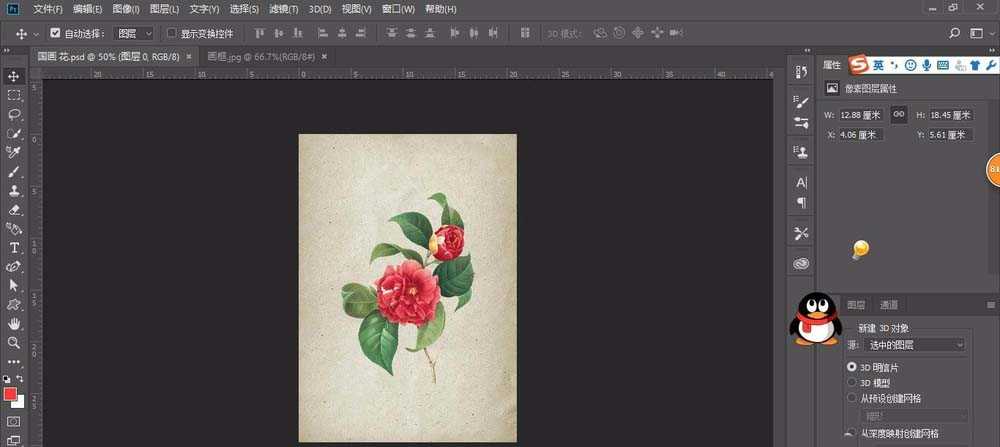This screenshot has height=447, width=1000.
Task: Open the 图层 auto-select dropdown
Action: [134, 33]
